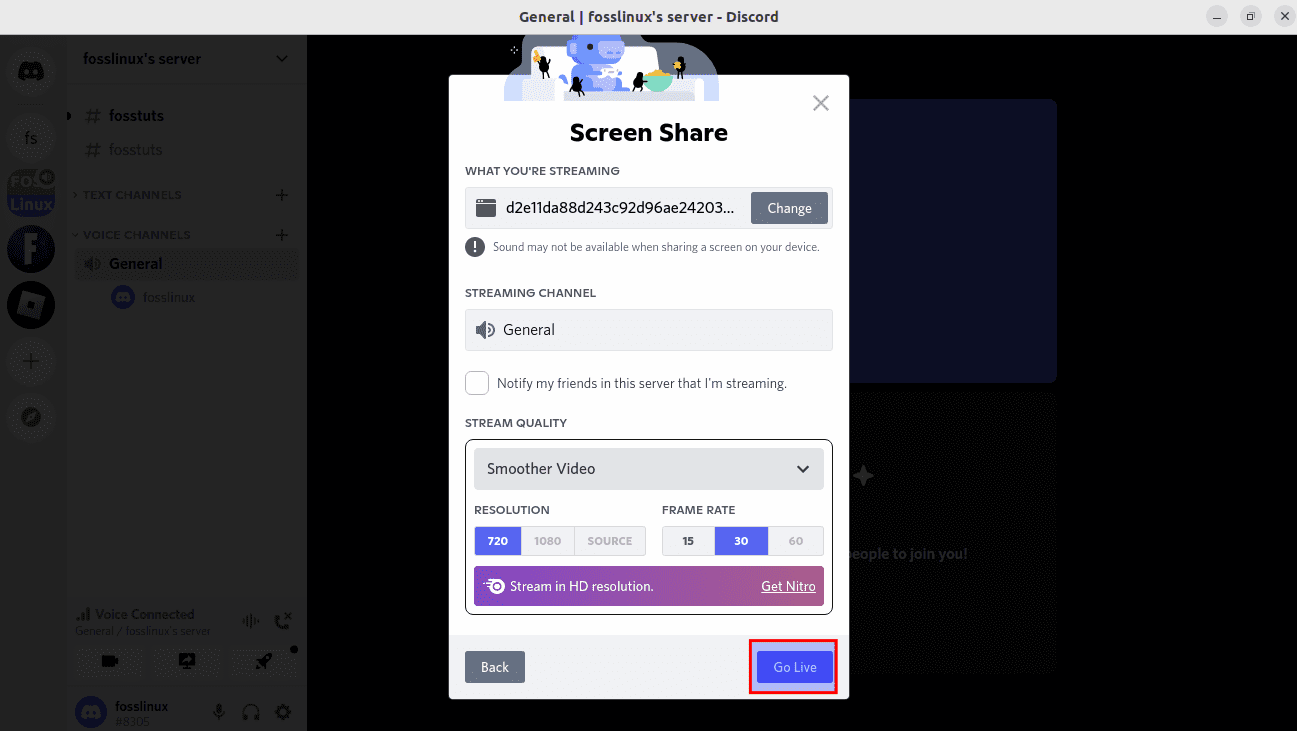Click the warning icon beside sound notice
Screen dimensions: 1297x731
point(475,247)
